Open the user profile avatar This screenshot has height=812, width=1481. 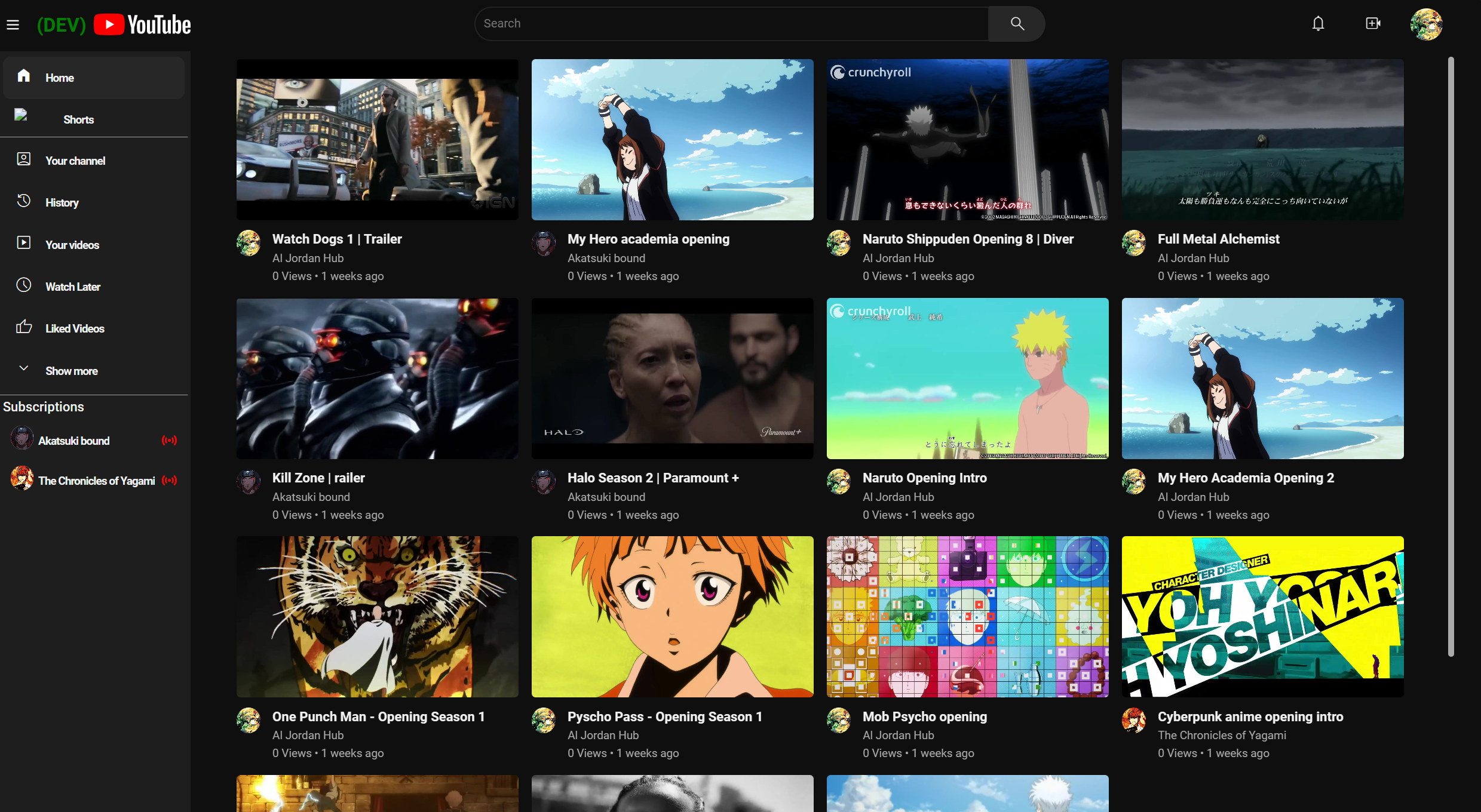1426,24
